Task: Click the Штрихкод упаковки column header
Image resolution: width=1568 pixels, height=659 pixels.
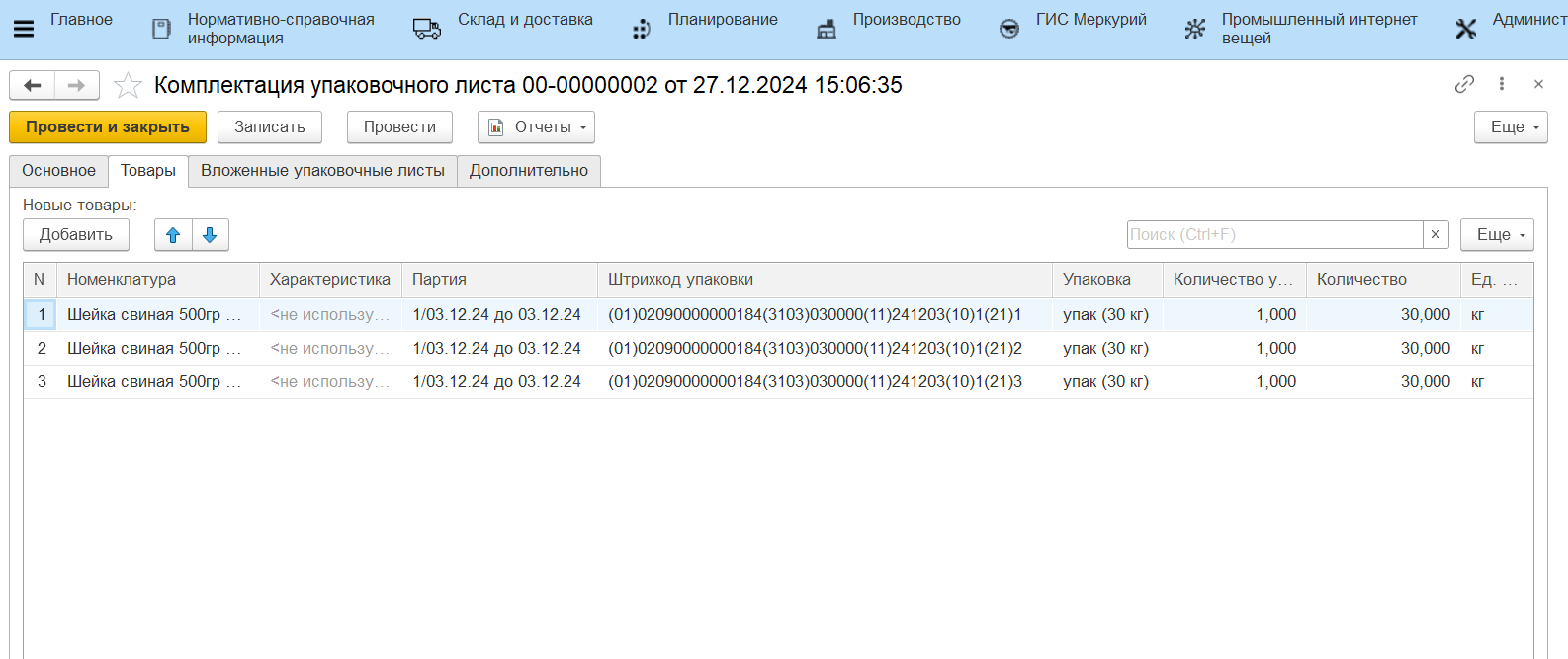Action: coord(825,280)
